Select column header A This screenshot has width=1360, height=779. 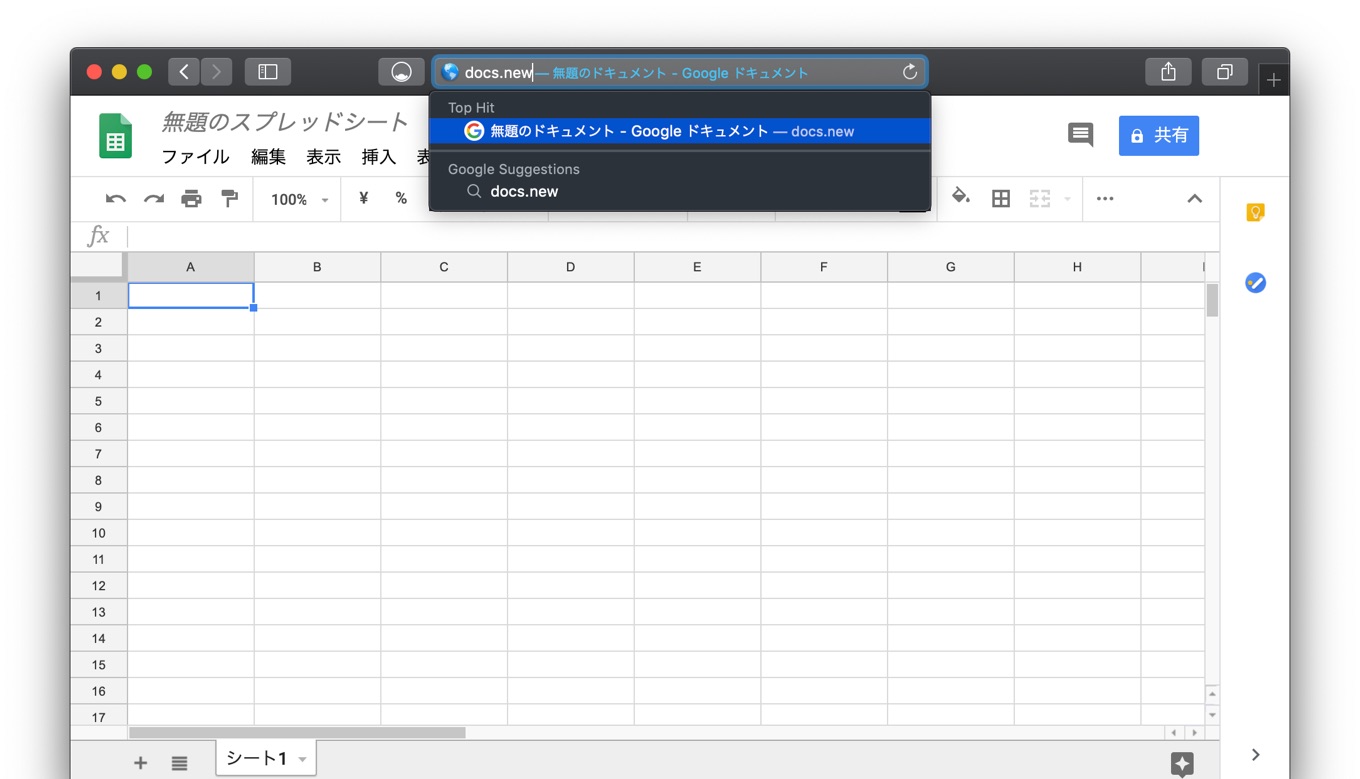[190, 267]
